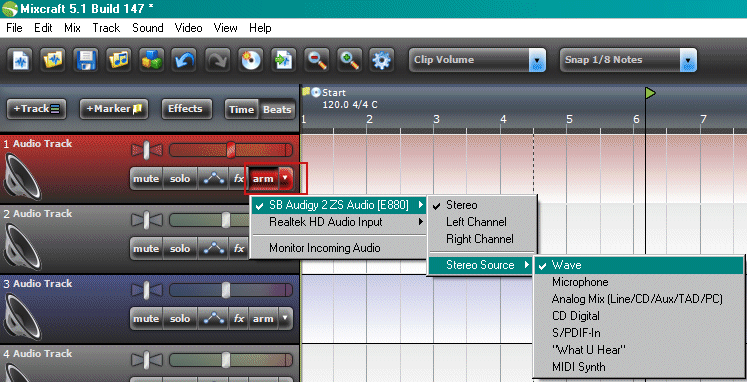747x382 pixels.
Task: Click the speaker icon of track 1
Action: (x=22, y=177)
